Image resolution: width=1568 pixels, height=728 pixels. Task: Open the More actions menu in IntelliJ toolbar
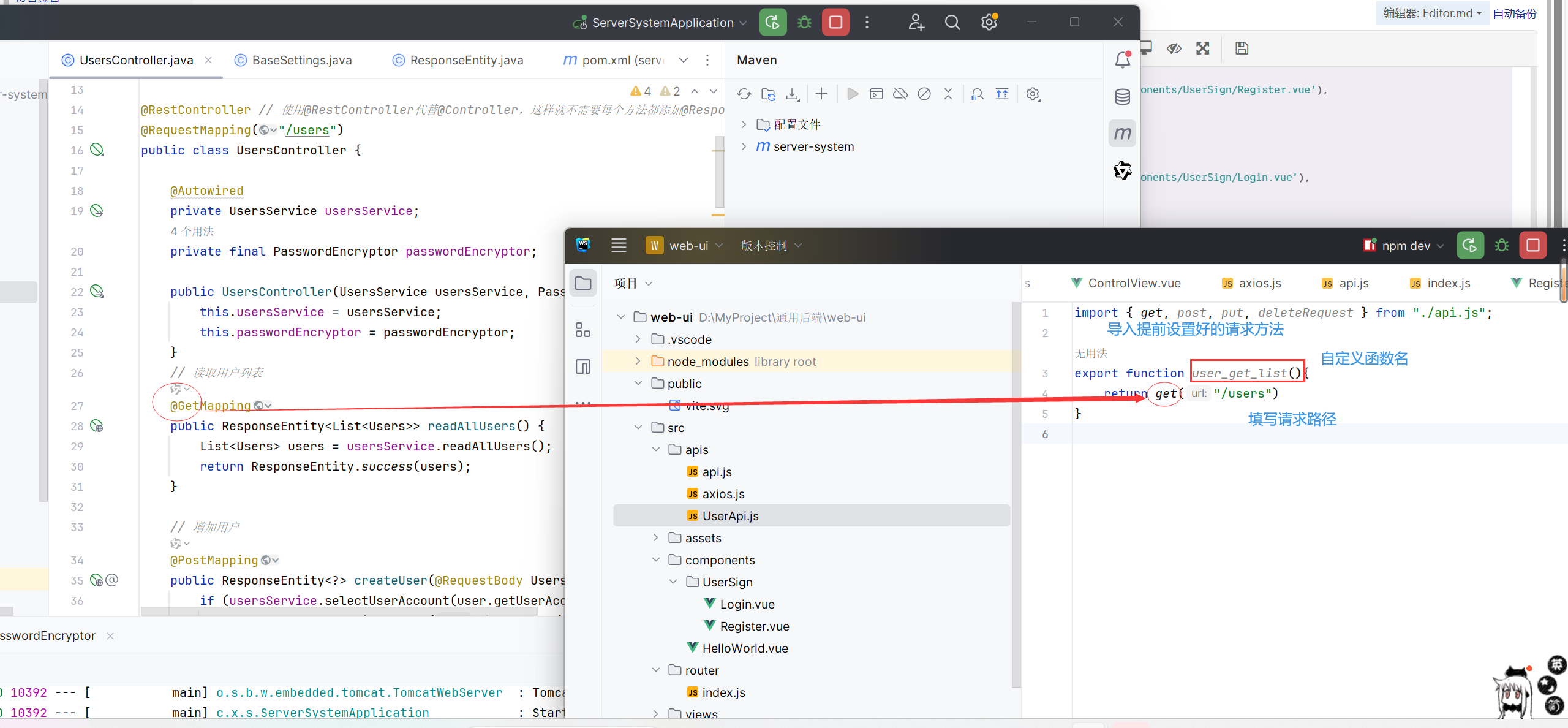coord(867,23)
